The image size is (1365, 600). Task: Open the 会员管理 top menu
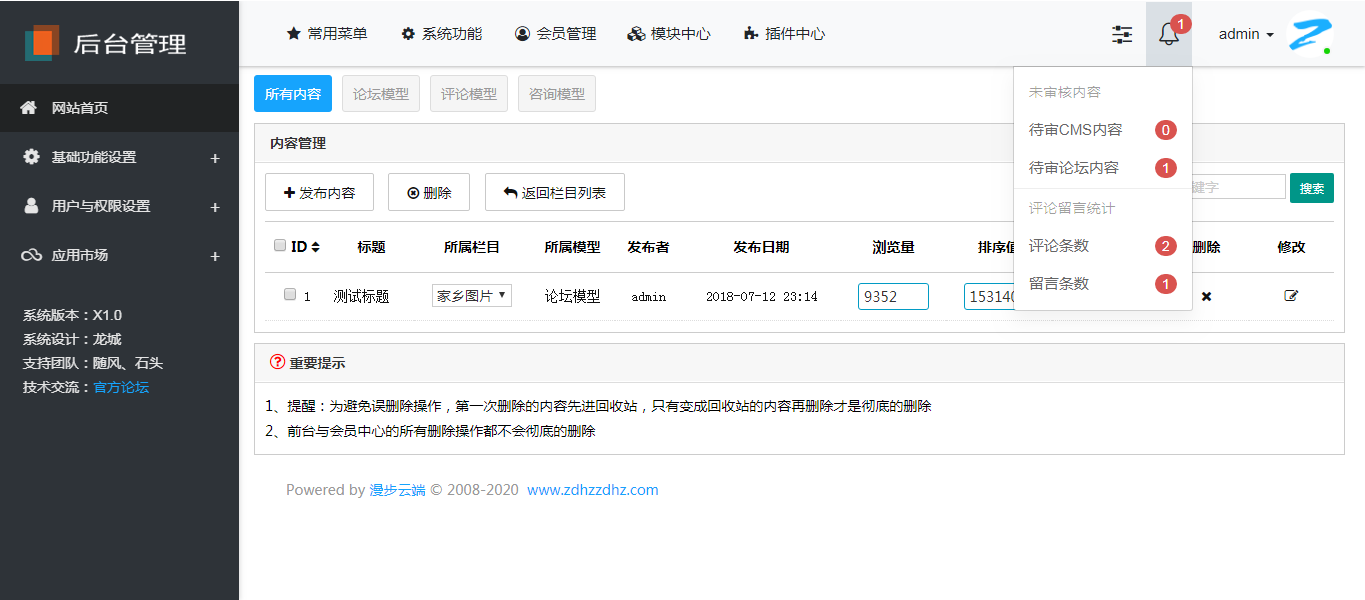pos(556,34)
